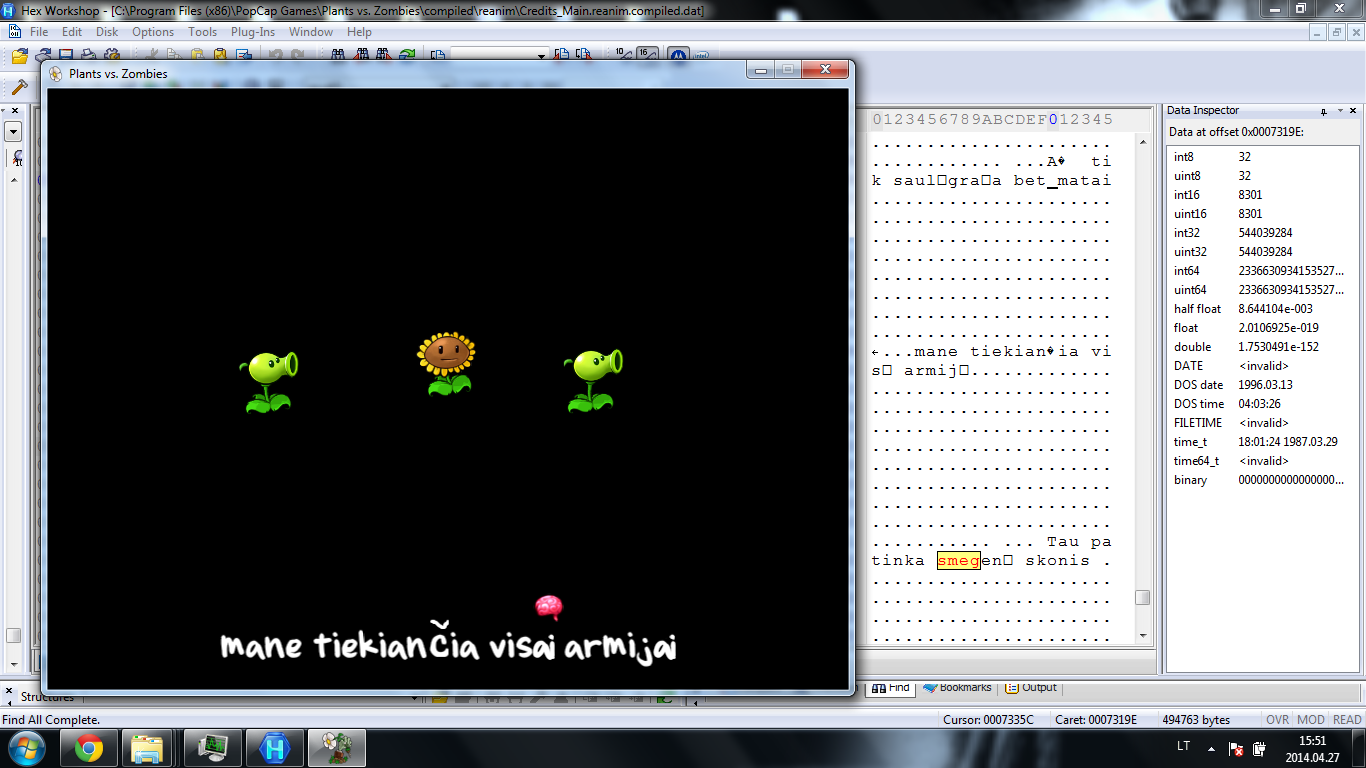Click the Replace toolbar icon with green arrows

[407, 55]
